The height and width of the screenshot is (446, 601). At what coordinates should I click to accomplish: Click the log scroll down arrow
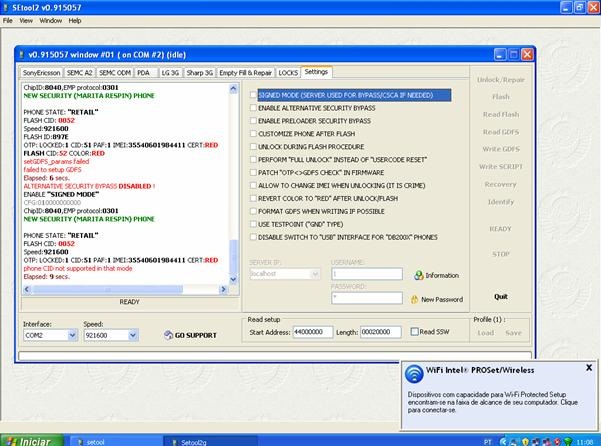(x=233, y=280)
